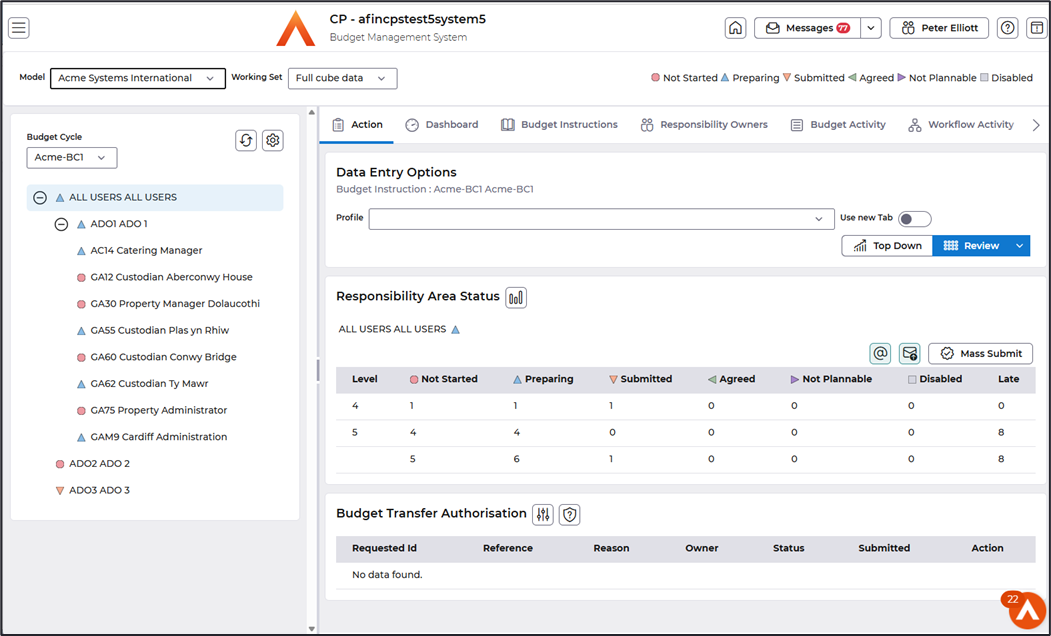Click the Mass Submit button
The image size is (1051, 636).
(980, 354)
